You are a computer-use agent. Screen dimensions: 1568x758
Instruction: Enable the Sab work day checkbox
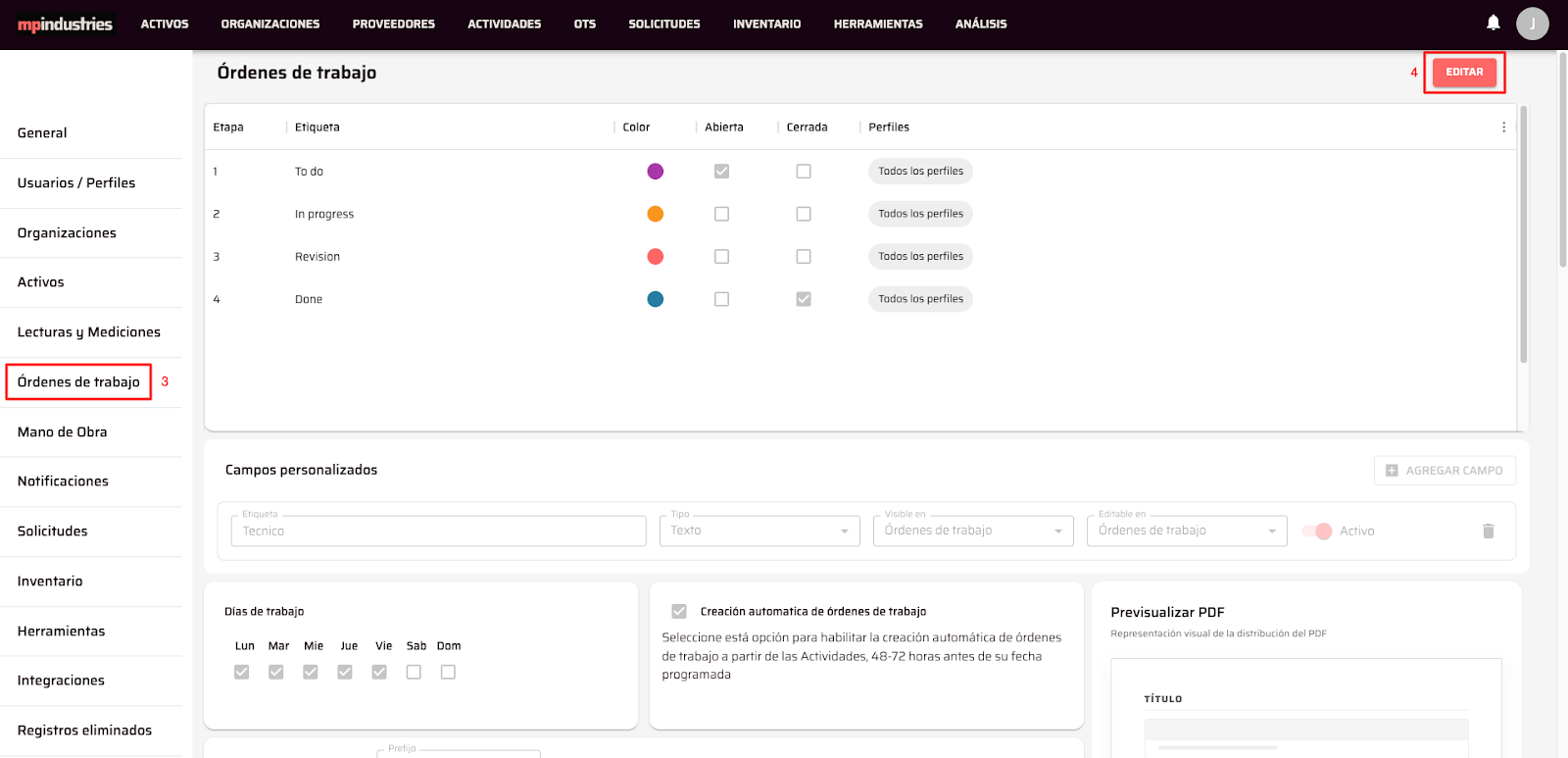click(x=414, y=672)
